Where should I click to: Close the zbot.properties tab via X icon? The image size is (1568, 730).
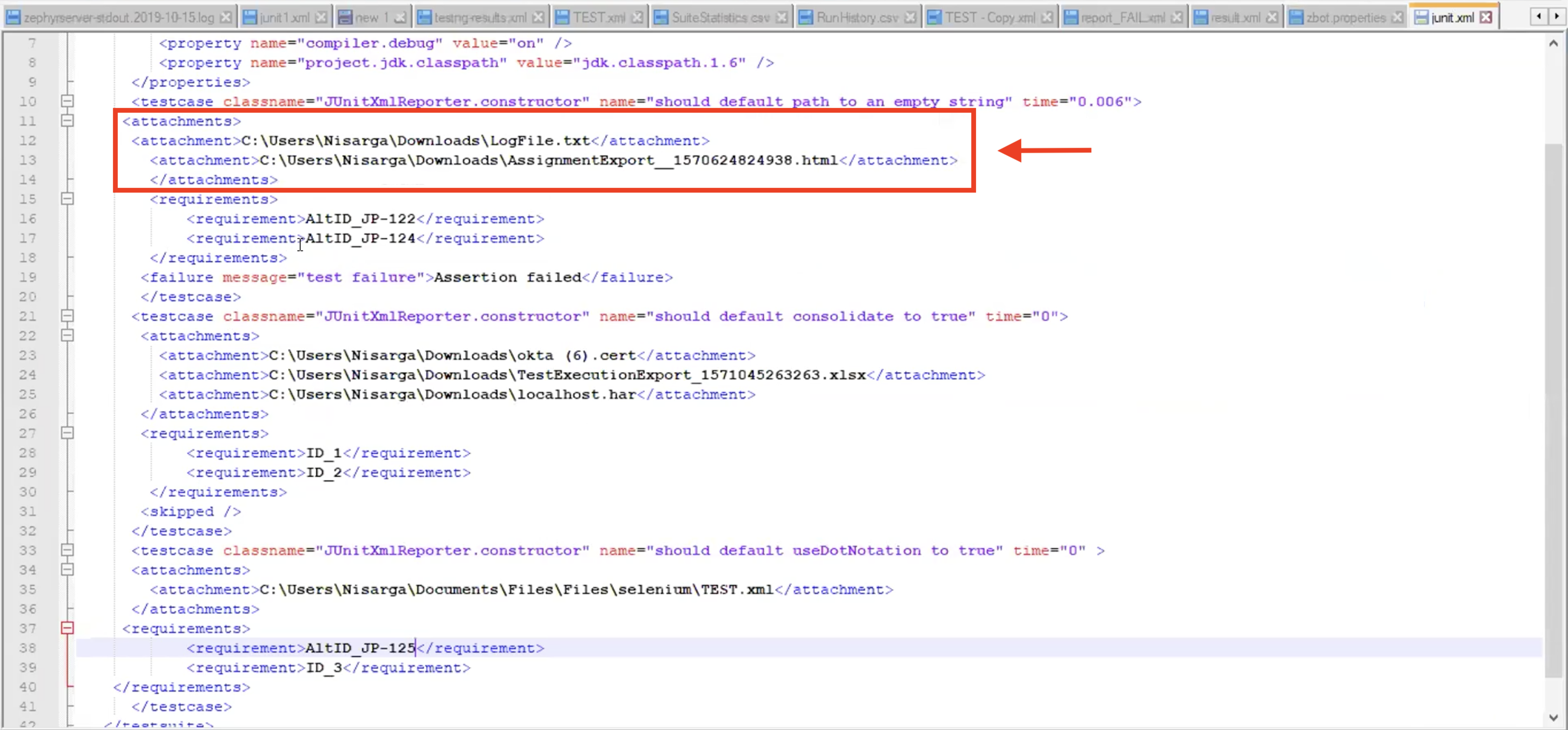click(x=1397, y=18)
